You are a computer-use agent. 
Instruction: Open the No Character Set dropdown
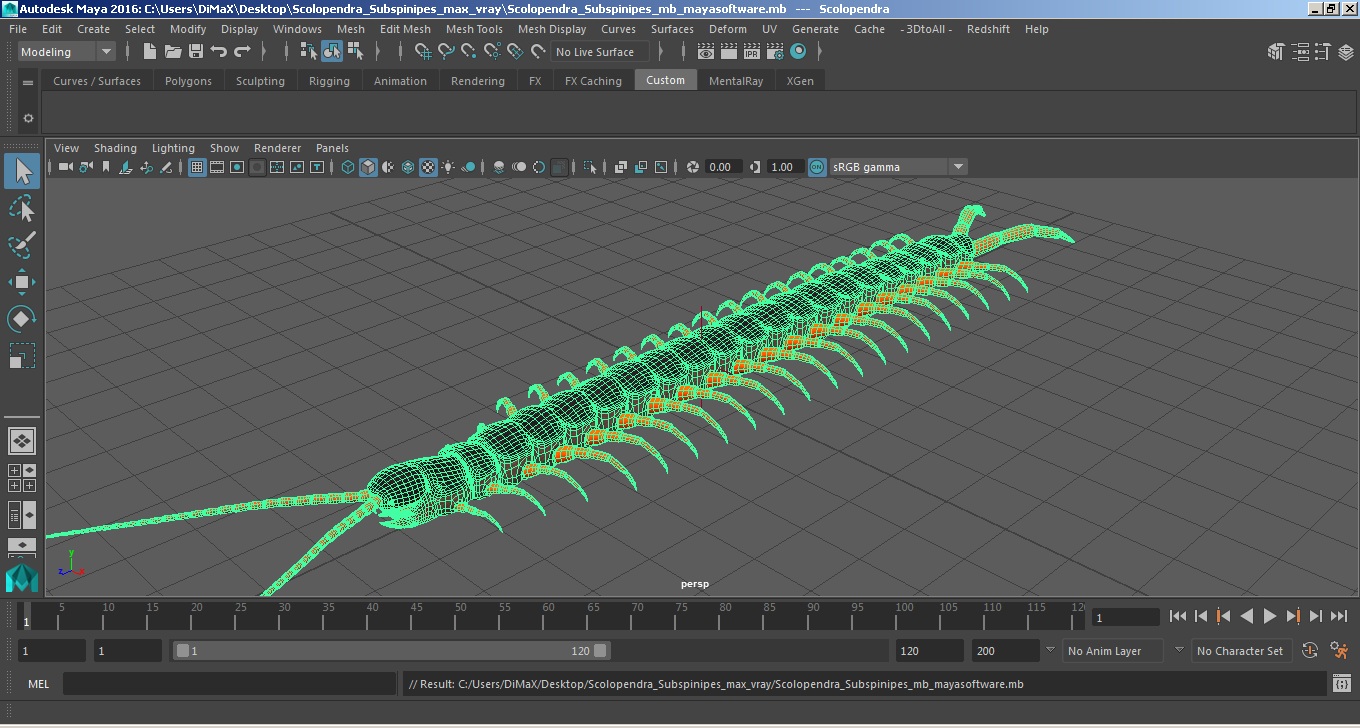(x=1241, y=651)
